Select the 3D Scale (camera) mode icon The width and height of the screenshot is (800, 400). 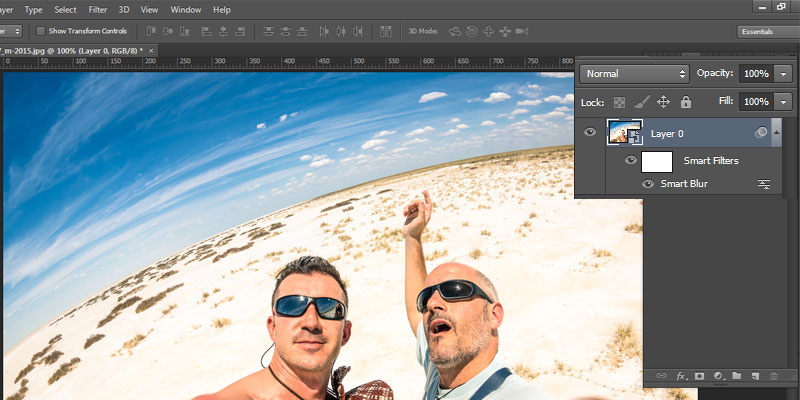click(x=521, y=32)
